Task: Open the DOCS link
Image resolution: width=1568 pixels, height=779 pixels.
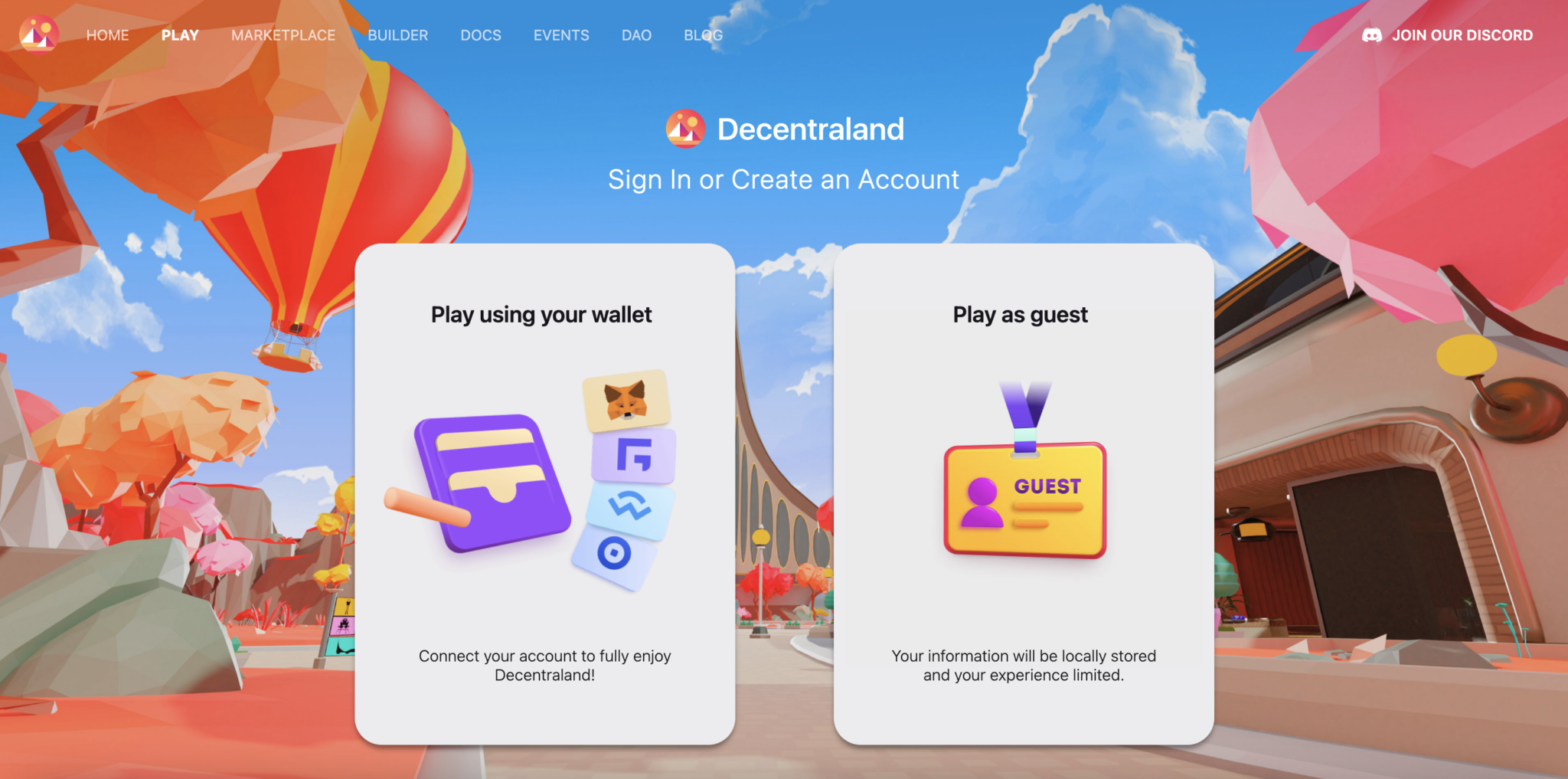Action: point(481,35)
